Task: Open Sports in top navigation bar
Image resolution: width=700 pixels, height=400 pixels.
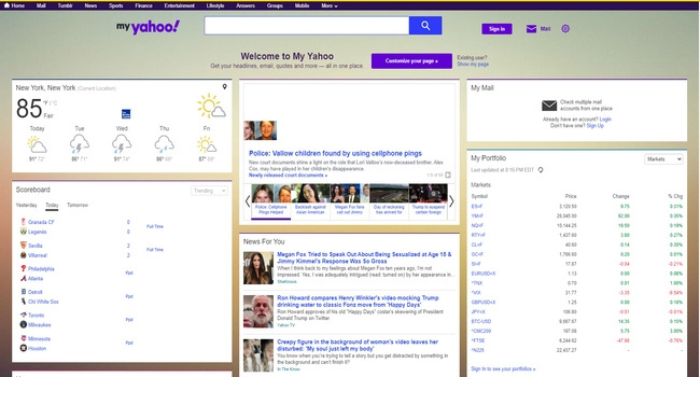Action: pos(116,6)
